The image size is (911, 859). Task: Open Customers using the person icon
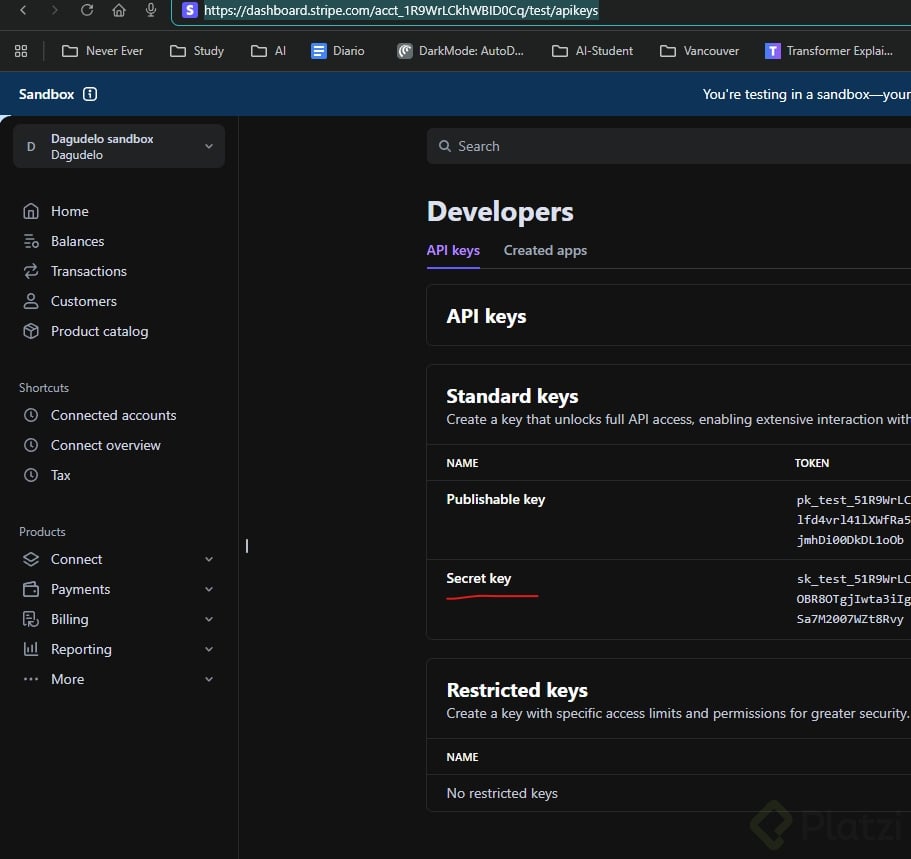31,301
